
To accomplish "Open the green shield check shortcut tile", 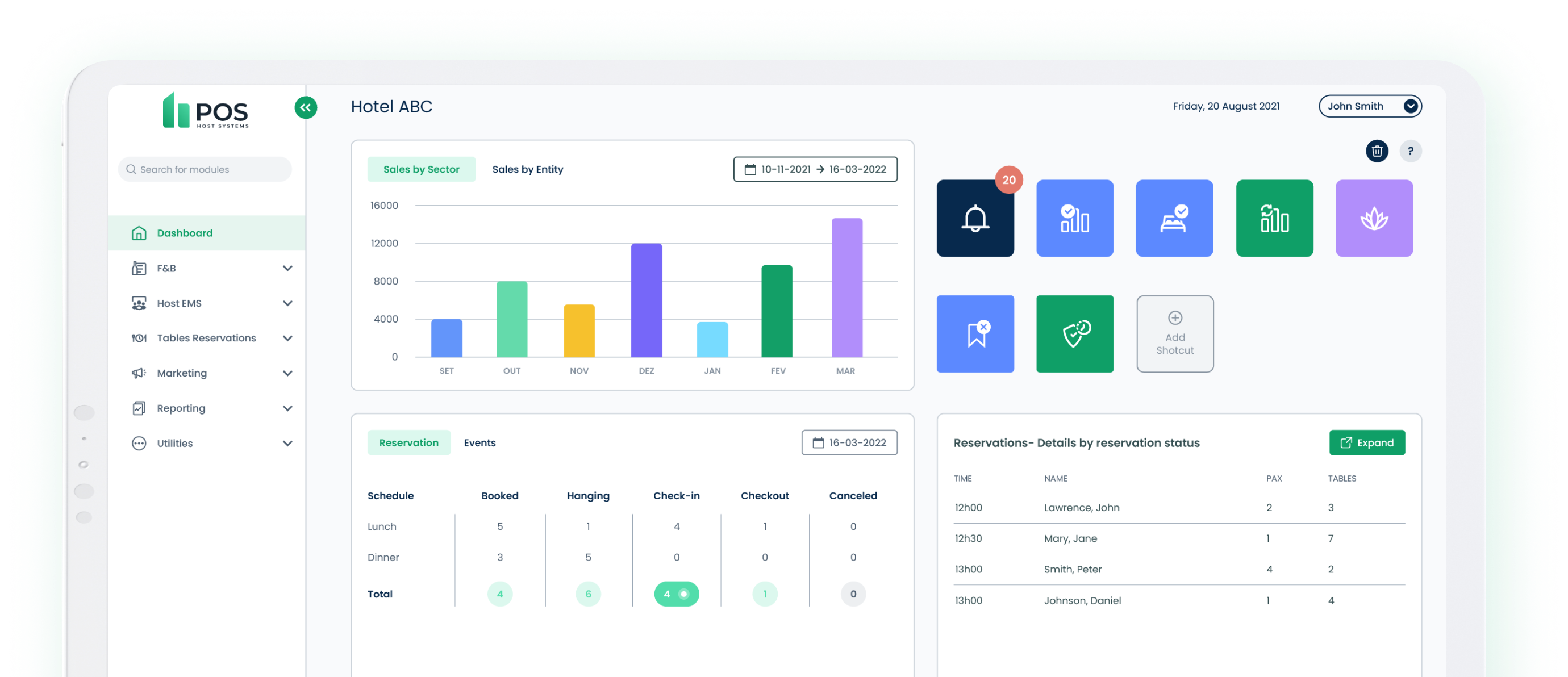I will point(1075,334).
